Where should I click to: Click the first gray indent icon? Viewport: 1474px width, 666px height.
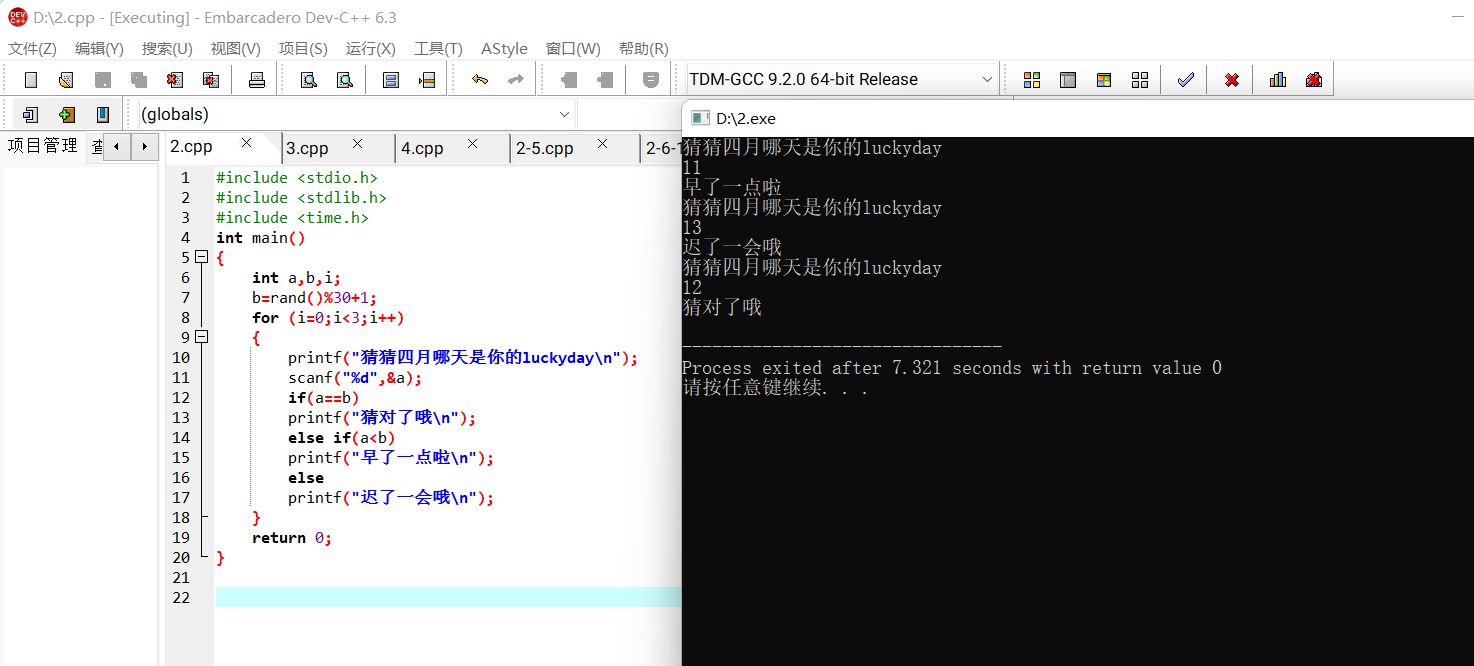[569, 80]
